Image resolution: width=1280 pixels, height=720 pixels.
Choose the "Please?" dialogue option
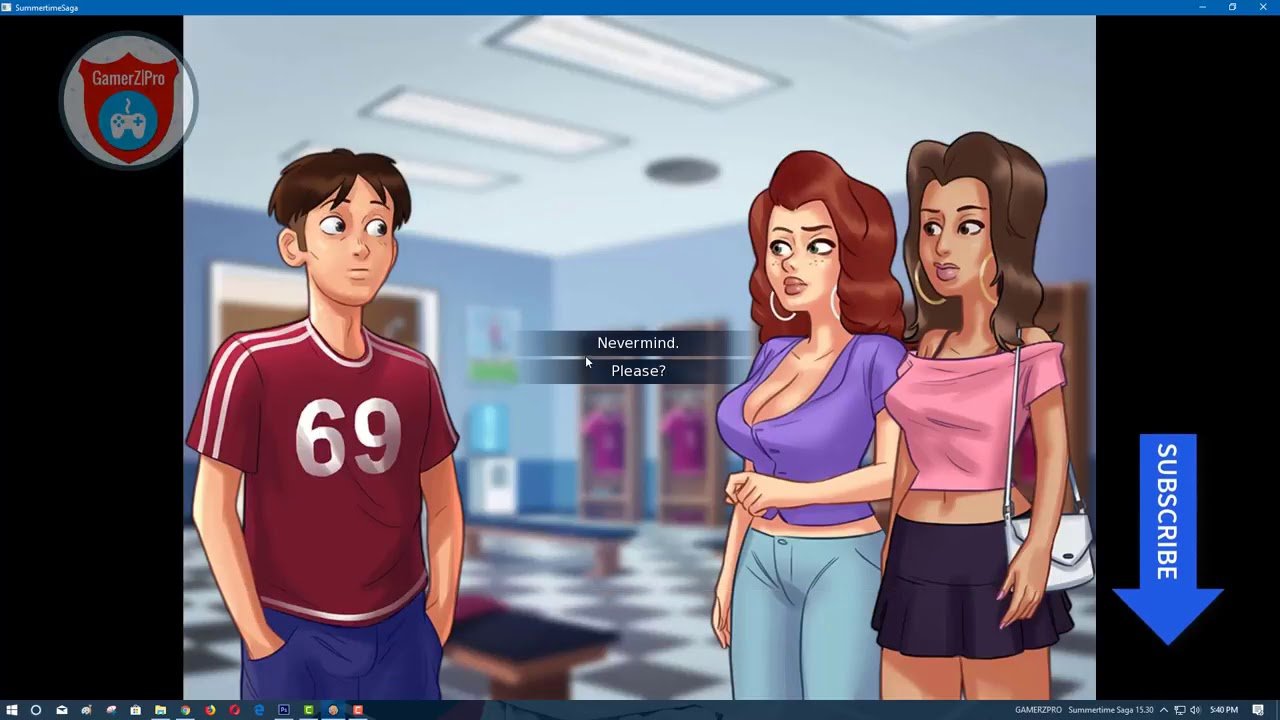point(638,371)
